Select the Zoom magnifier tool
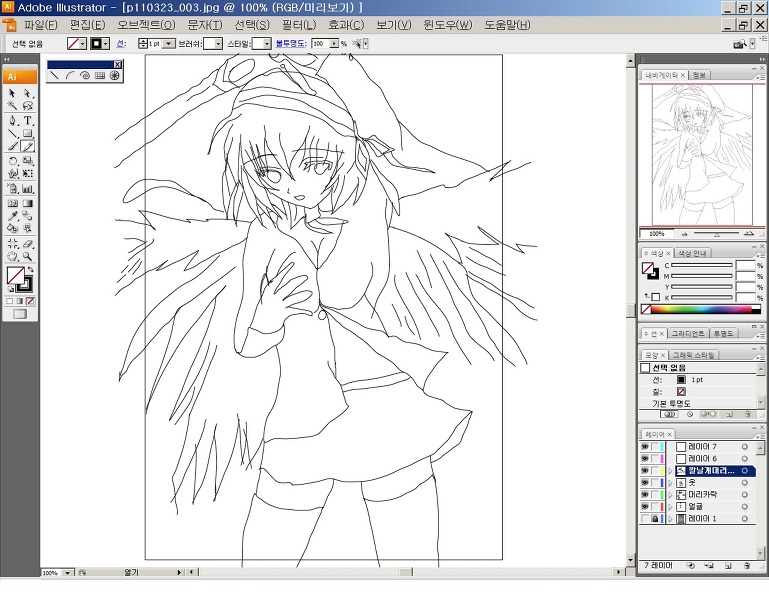 coord(27,256)
